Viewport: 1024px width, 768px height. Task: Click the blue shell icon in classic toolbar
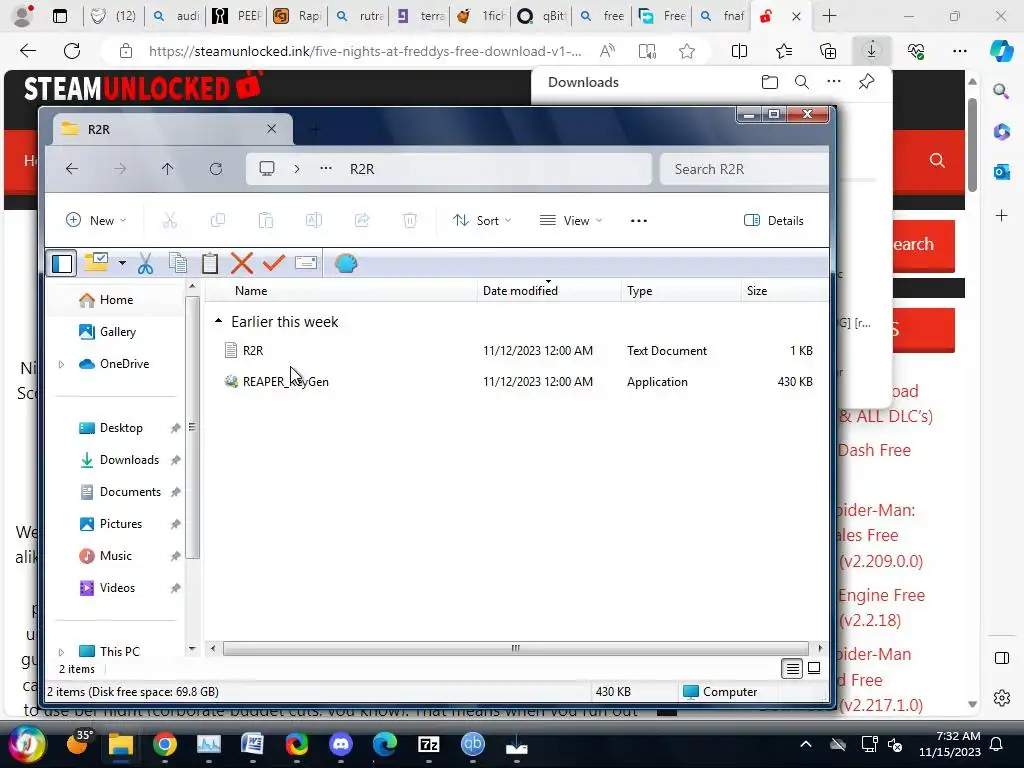(345, 263)
